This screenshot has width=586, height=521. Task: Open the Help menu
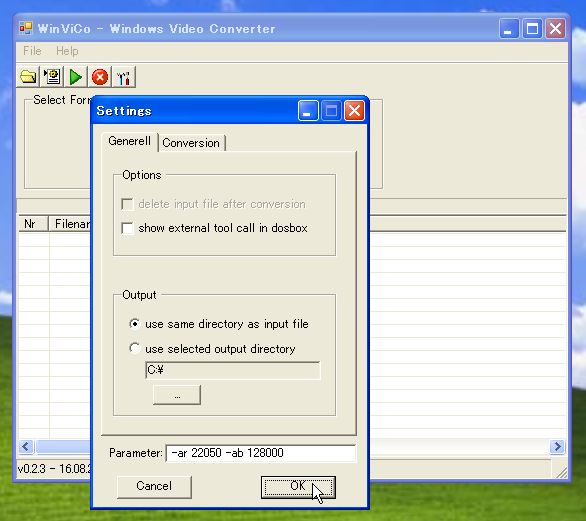[x=67, y=51]
